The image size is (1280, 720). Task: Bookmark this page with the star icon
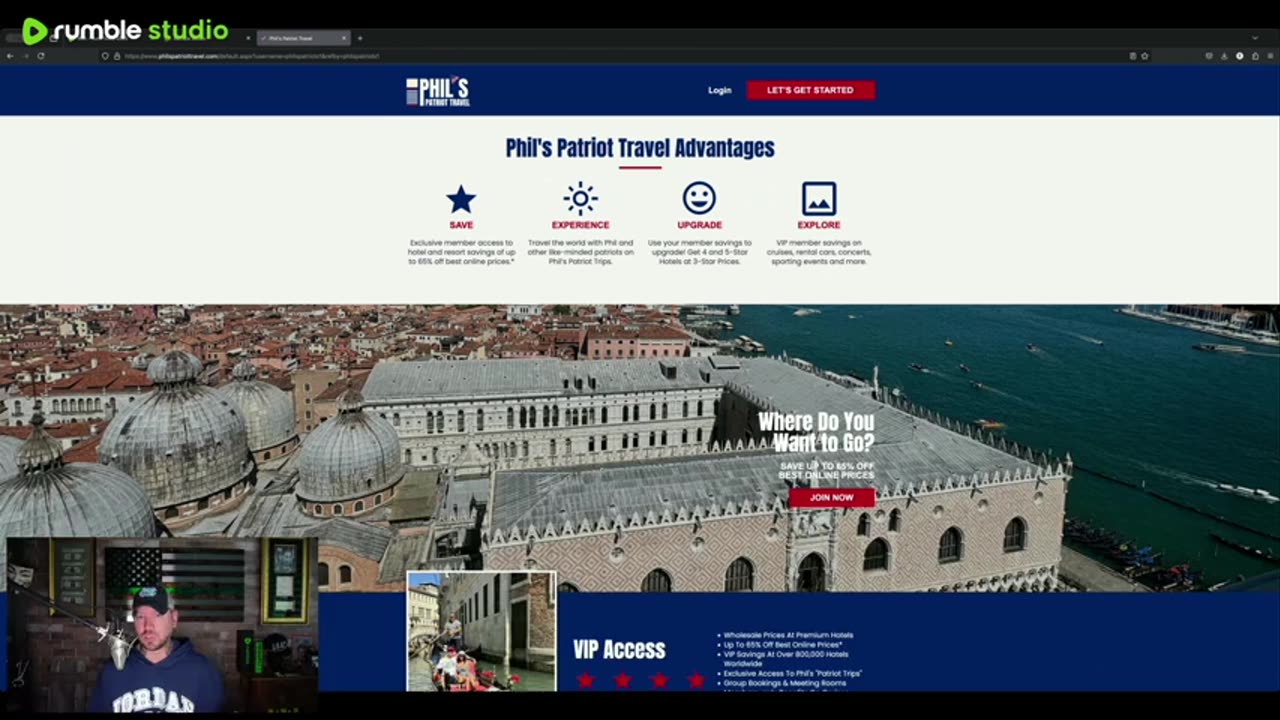tap(1145, 56)
